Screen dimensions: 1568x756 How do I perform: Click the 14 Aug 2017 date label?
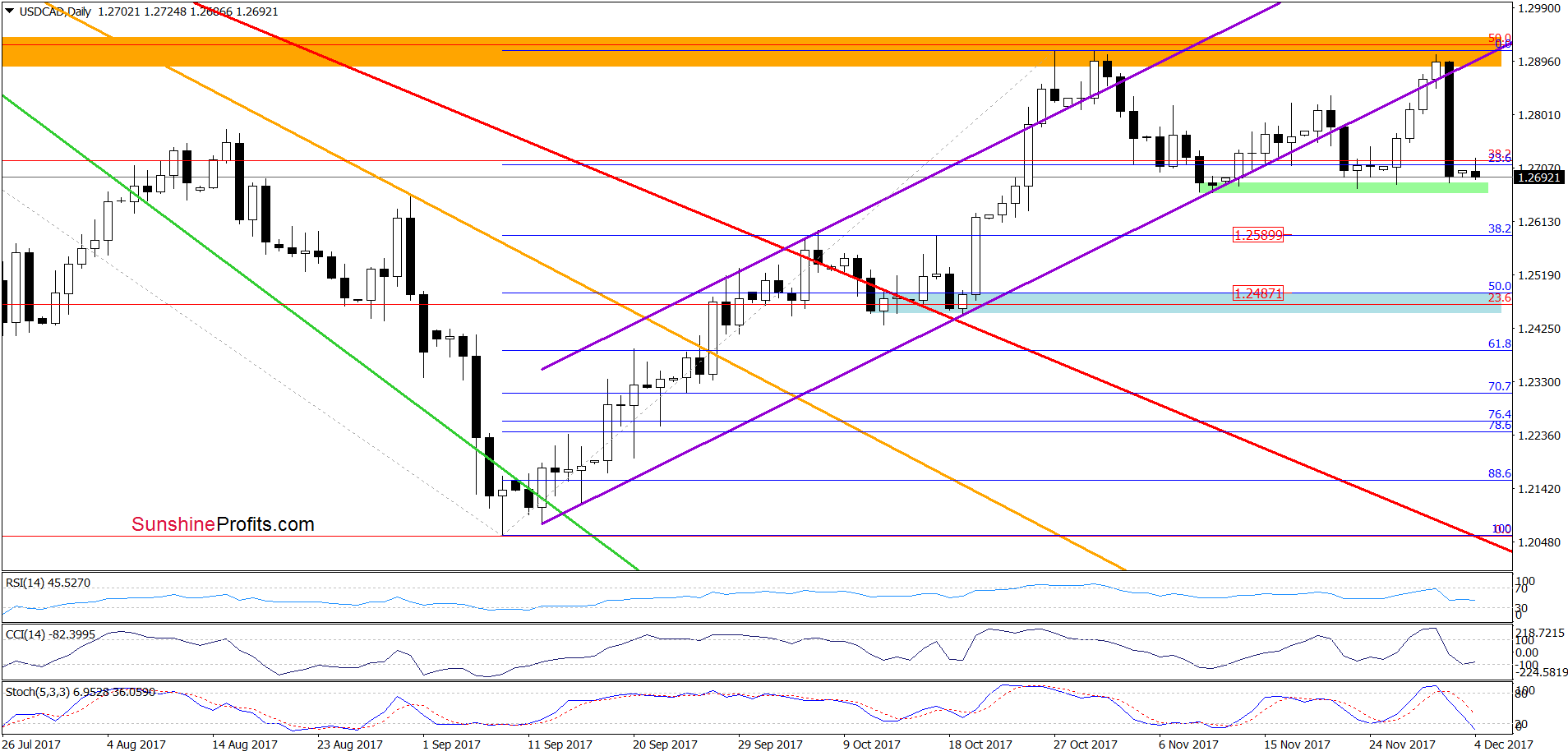click(x=245, y=744)
